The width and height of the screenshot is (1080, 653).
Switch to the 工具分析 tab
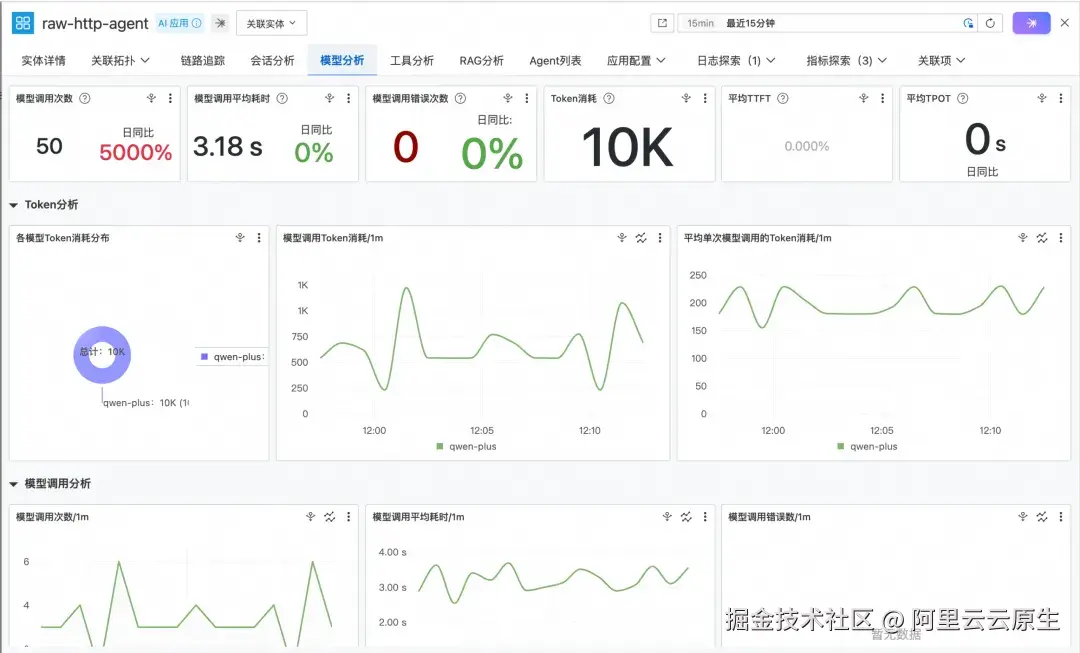412,61
